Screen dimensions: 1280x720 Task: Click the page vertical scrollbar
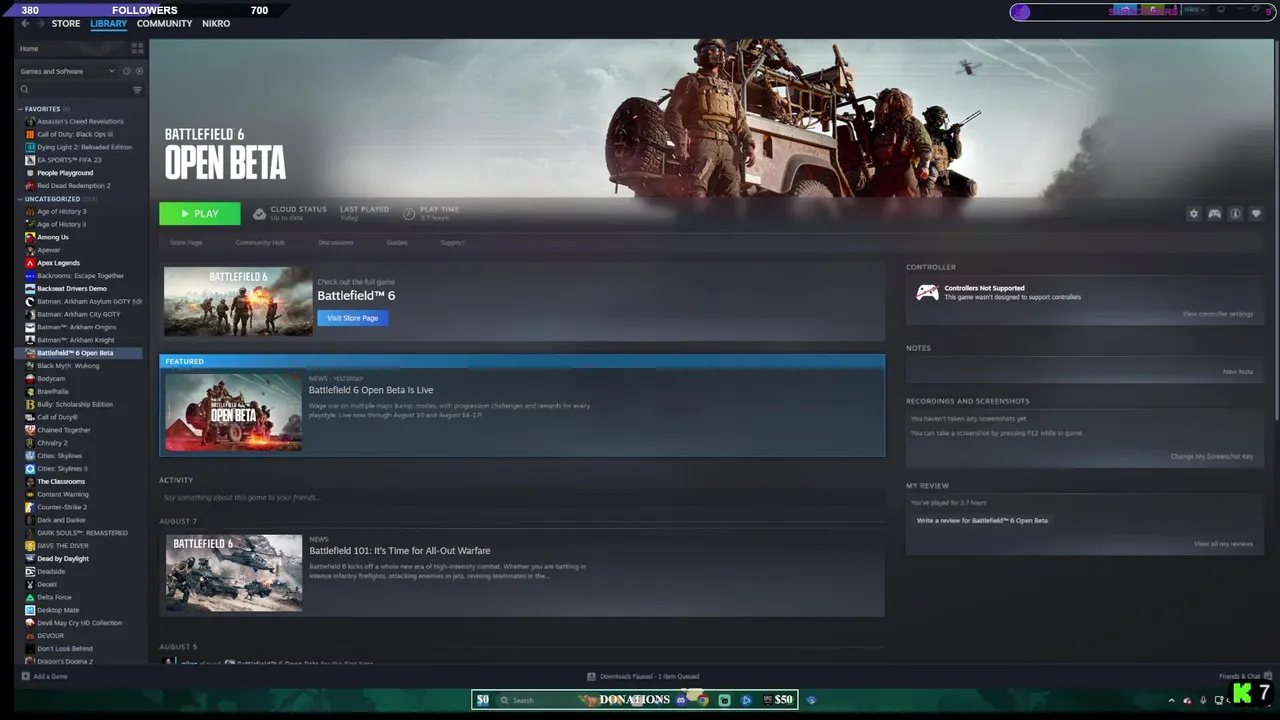[x=1276, y=230]
